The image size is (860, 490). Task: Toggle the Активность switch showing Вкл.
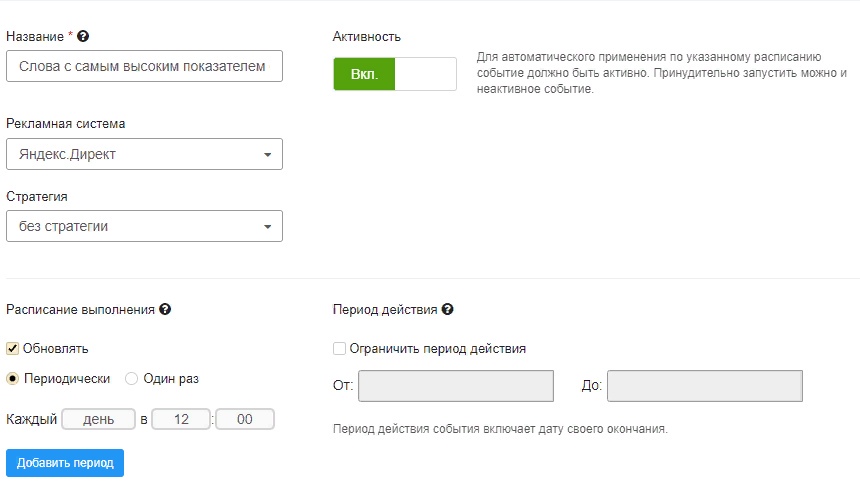click(395, 74)
